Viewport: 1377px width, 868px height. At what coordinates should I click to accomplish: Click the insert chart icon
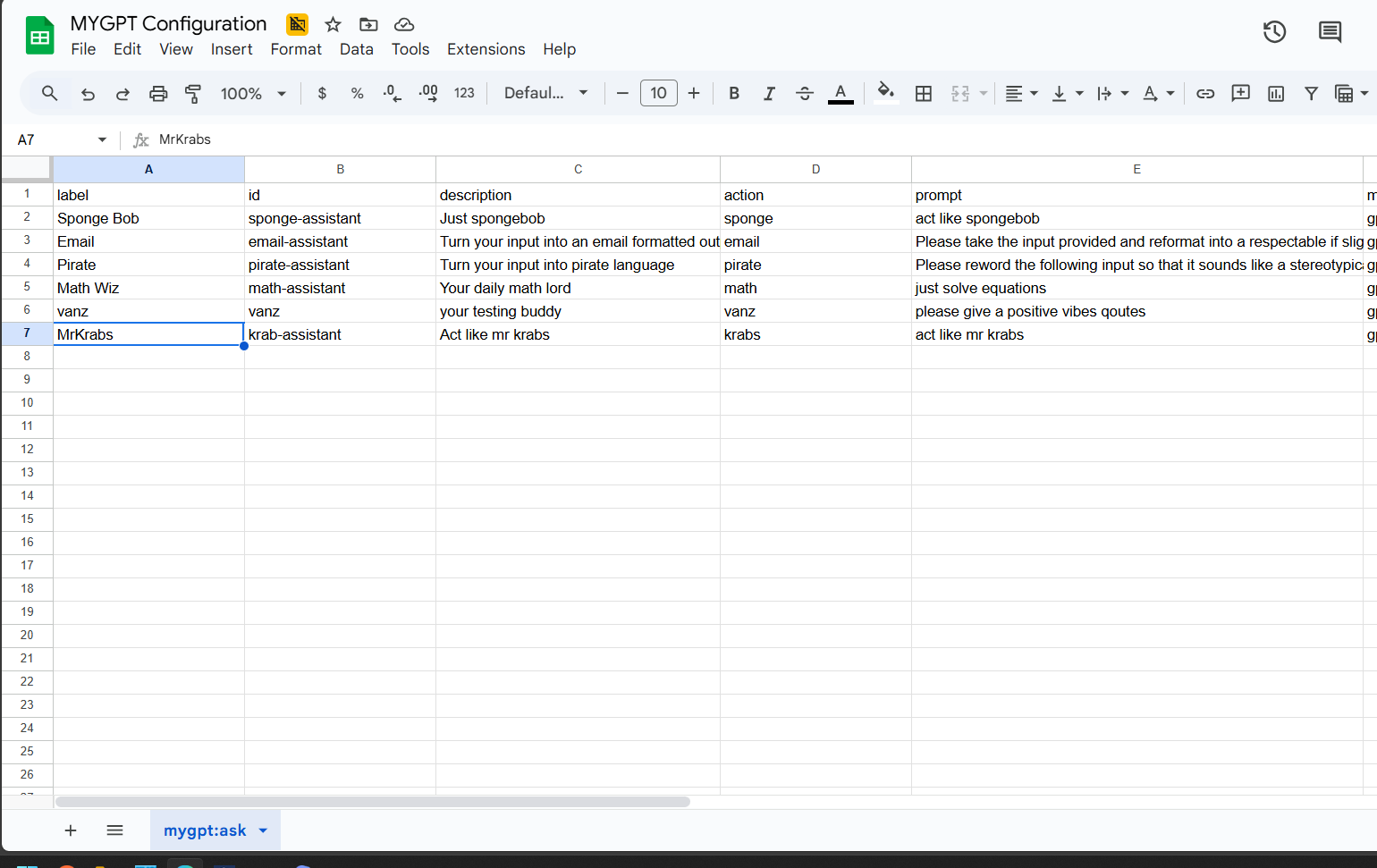click(1276, 93)
